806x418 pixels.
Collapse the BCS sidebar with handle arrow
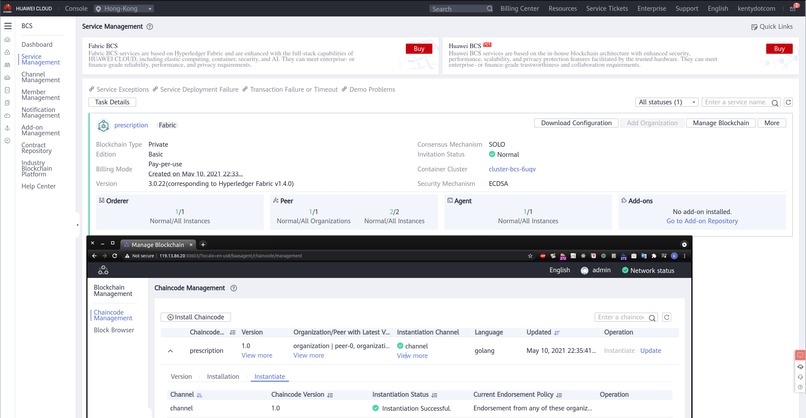pyautogui.click(x=78, y=225)
